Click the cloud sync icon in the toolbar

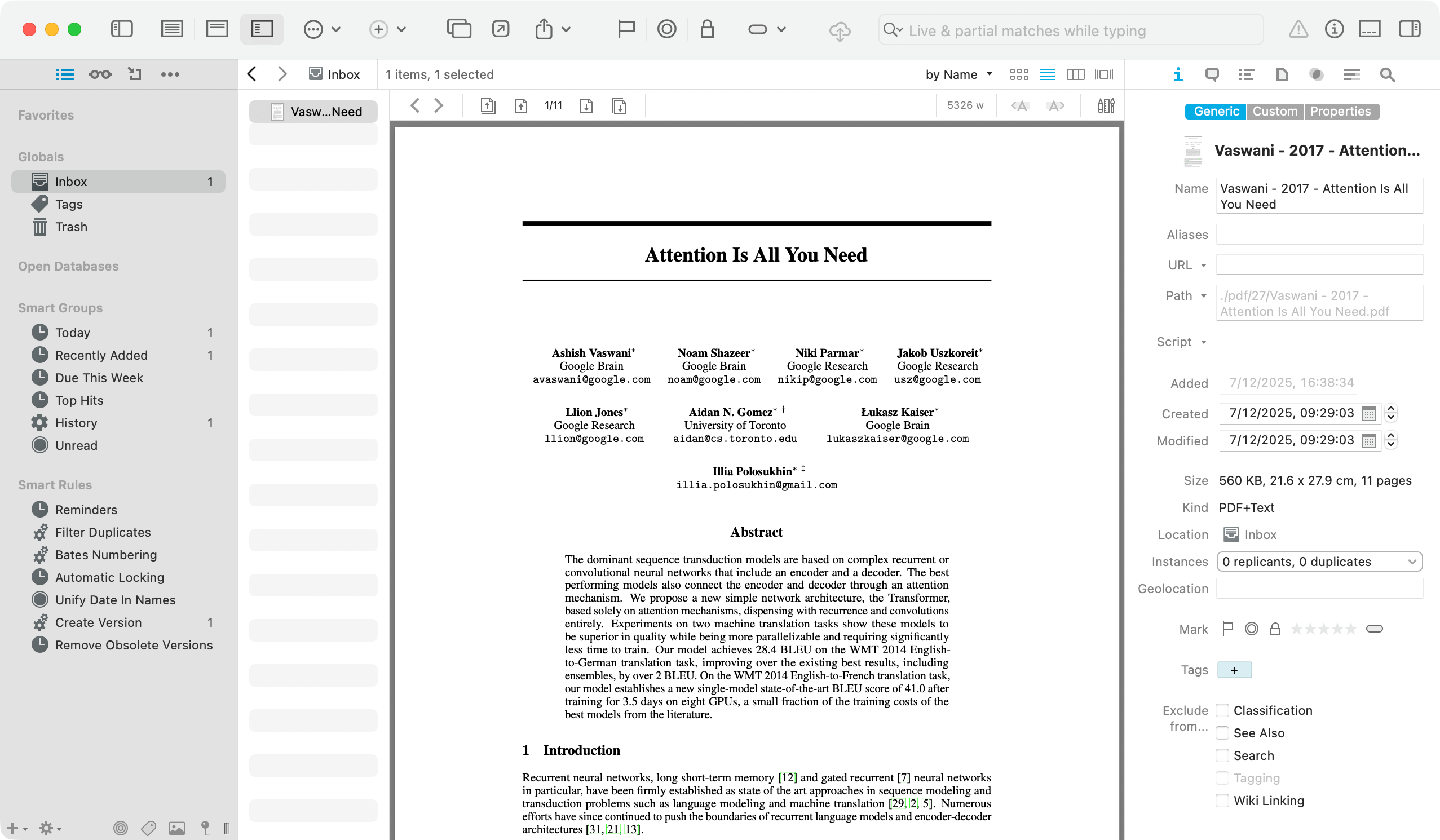840,30
